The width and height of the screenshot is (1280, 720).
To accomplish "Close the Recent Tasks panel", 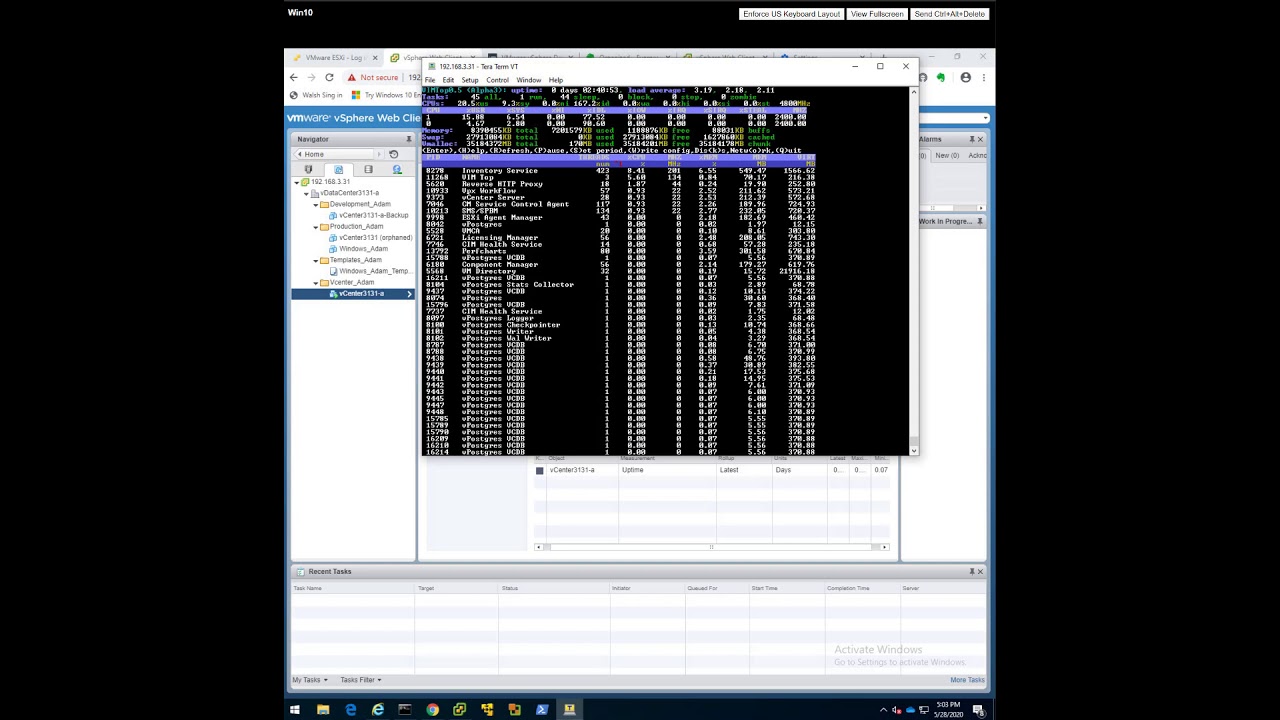I will 980,571.
